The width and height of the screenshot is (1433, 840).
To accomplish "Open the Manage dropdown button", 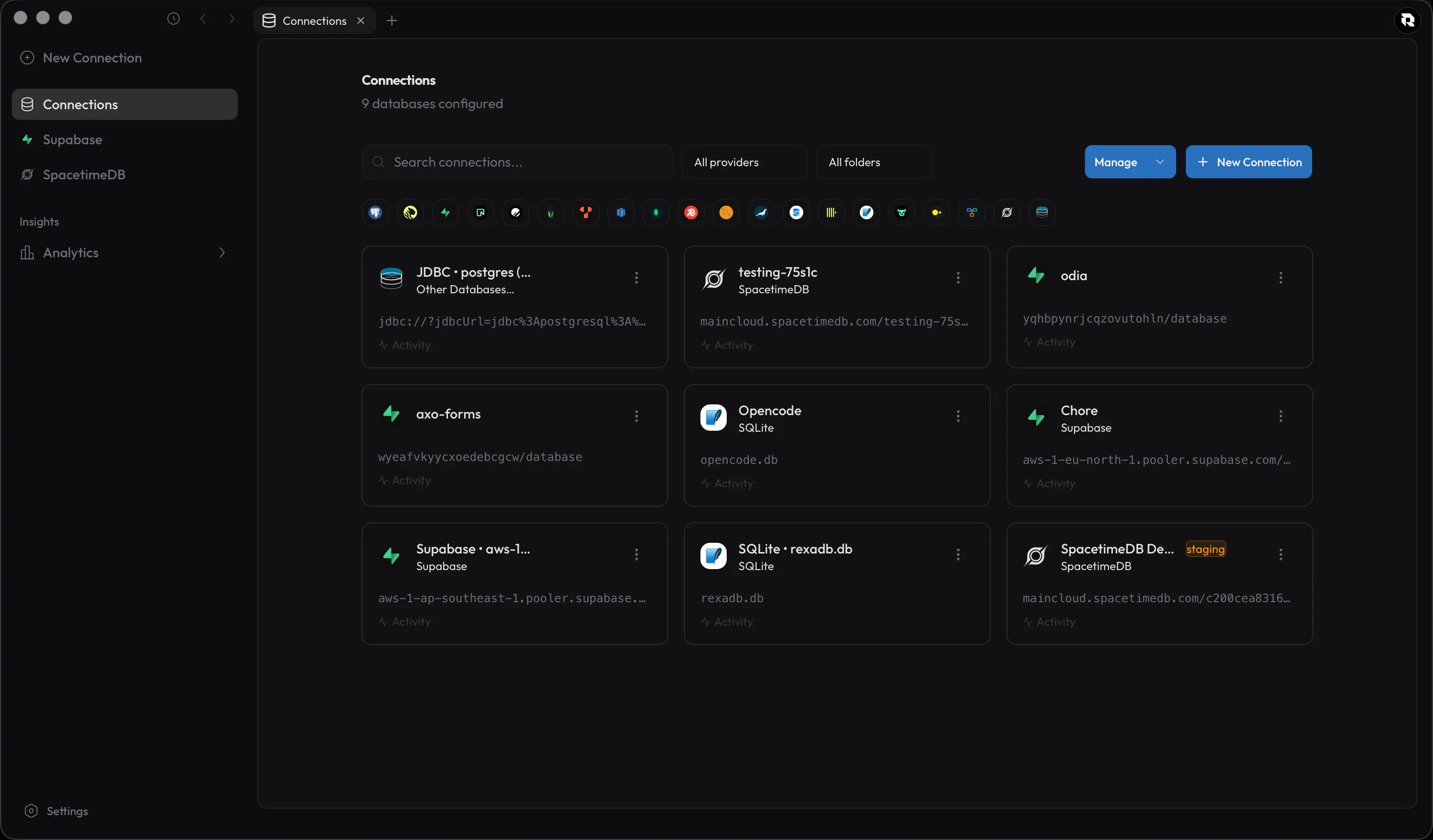I will coord(1130,162).
